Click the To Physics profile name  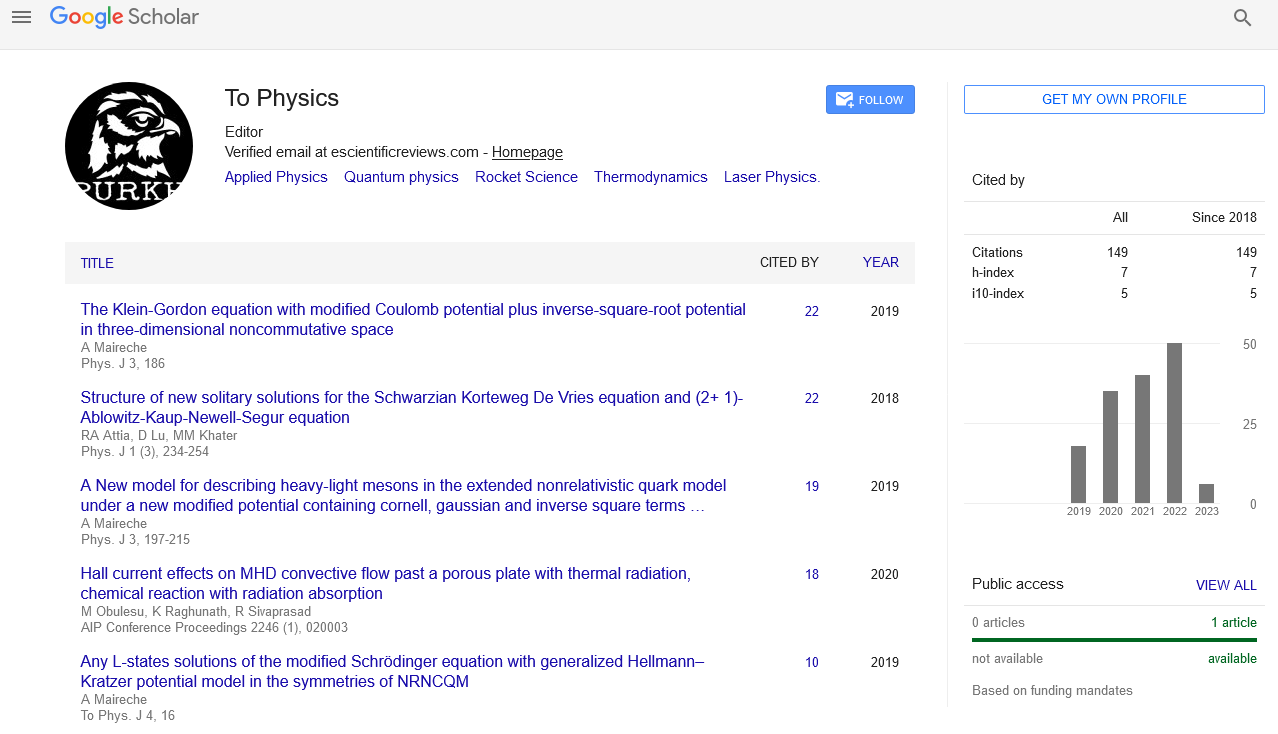[282, 98]
